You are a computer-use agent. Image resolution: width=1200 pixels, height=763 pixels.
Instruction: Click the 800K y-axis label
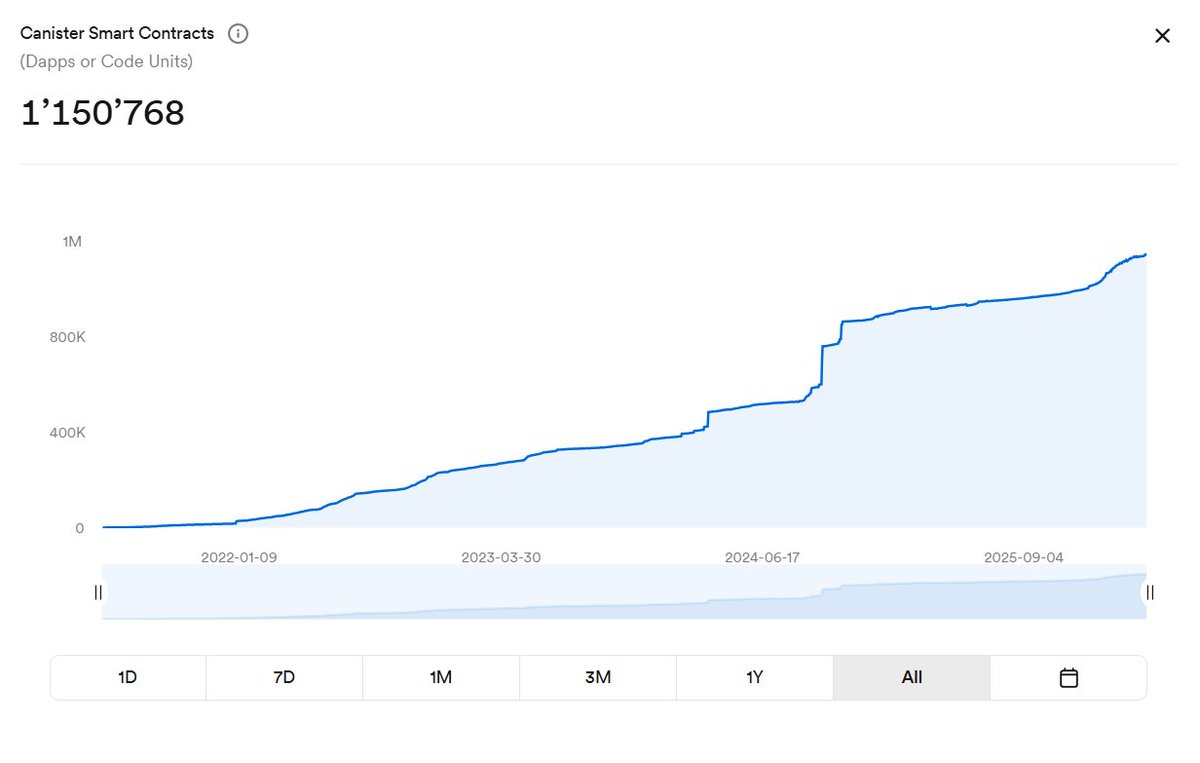67,337
